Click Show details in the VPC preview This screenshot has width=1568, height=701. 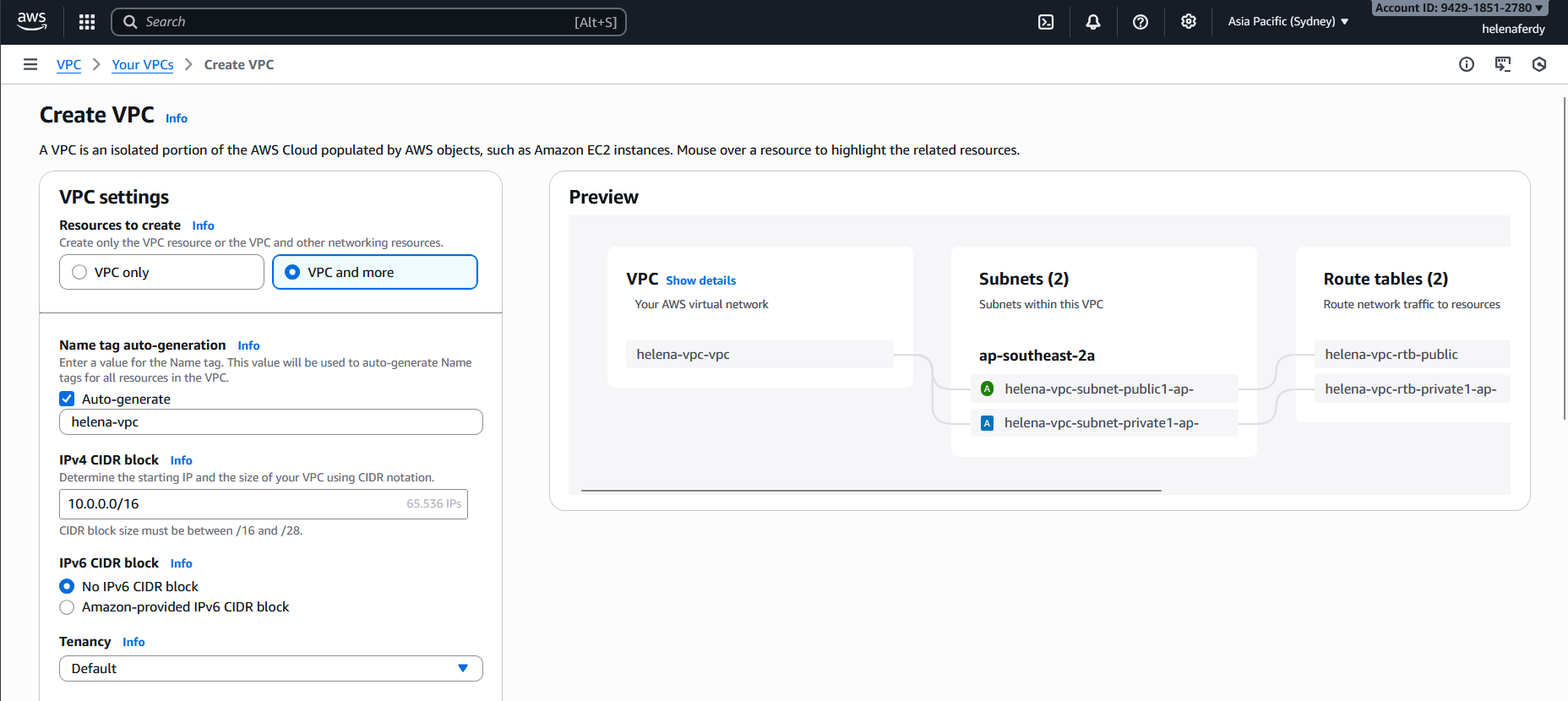tap(700, 280)
